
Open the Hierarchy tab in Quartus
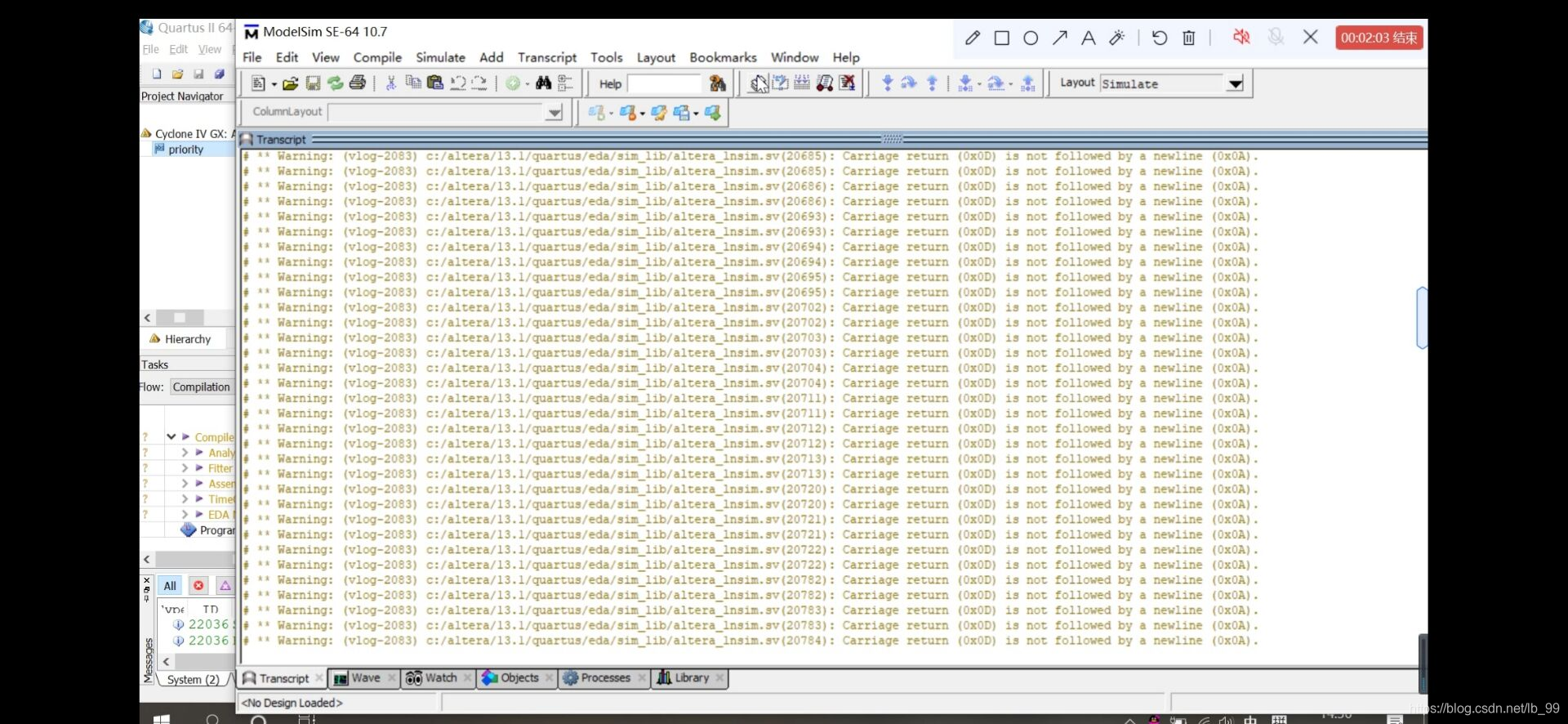180,339
